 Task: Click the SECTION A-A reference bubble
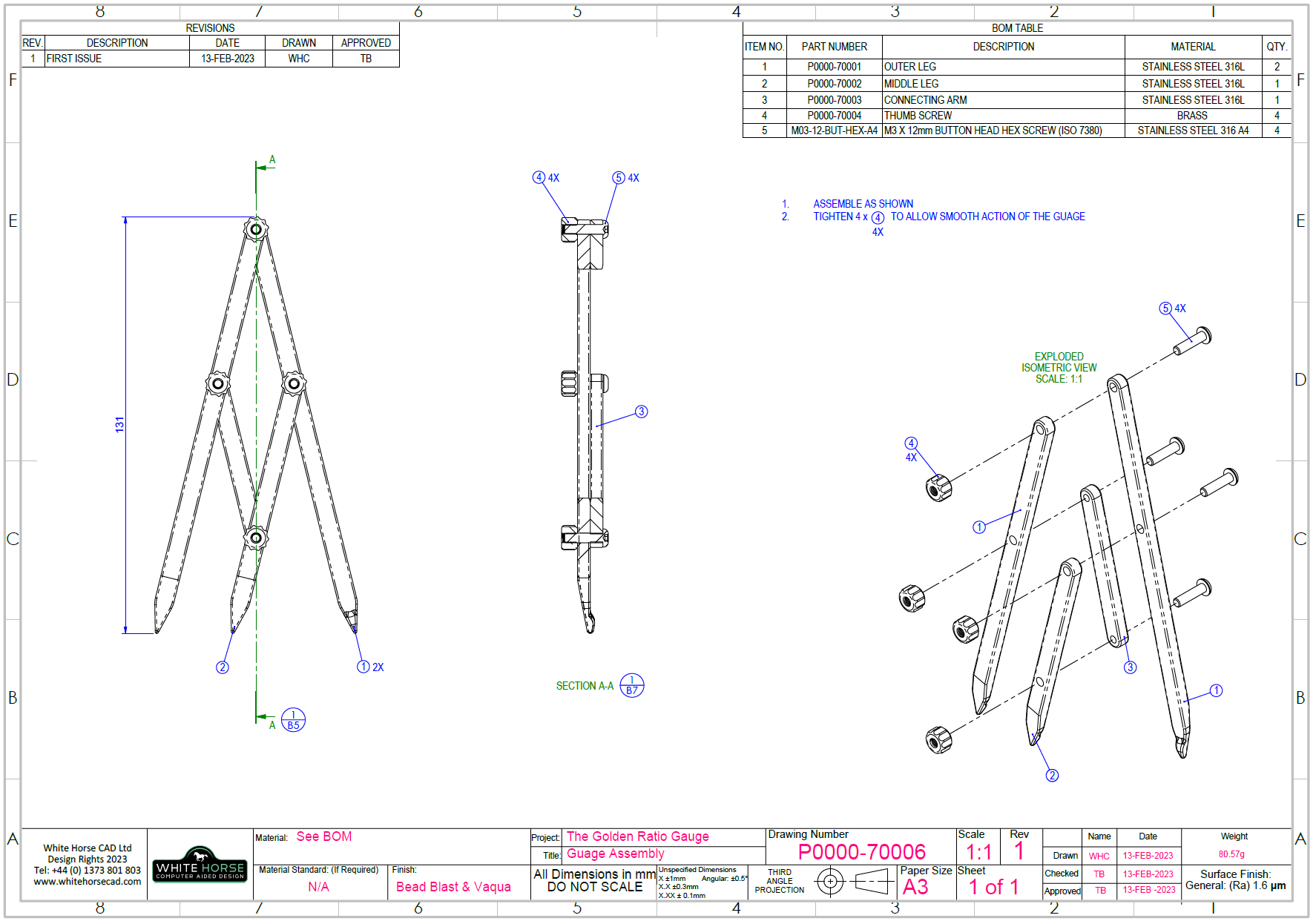[x=631, y=684]
